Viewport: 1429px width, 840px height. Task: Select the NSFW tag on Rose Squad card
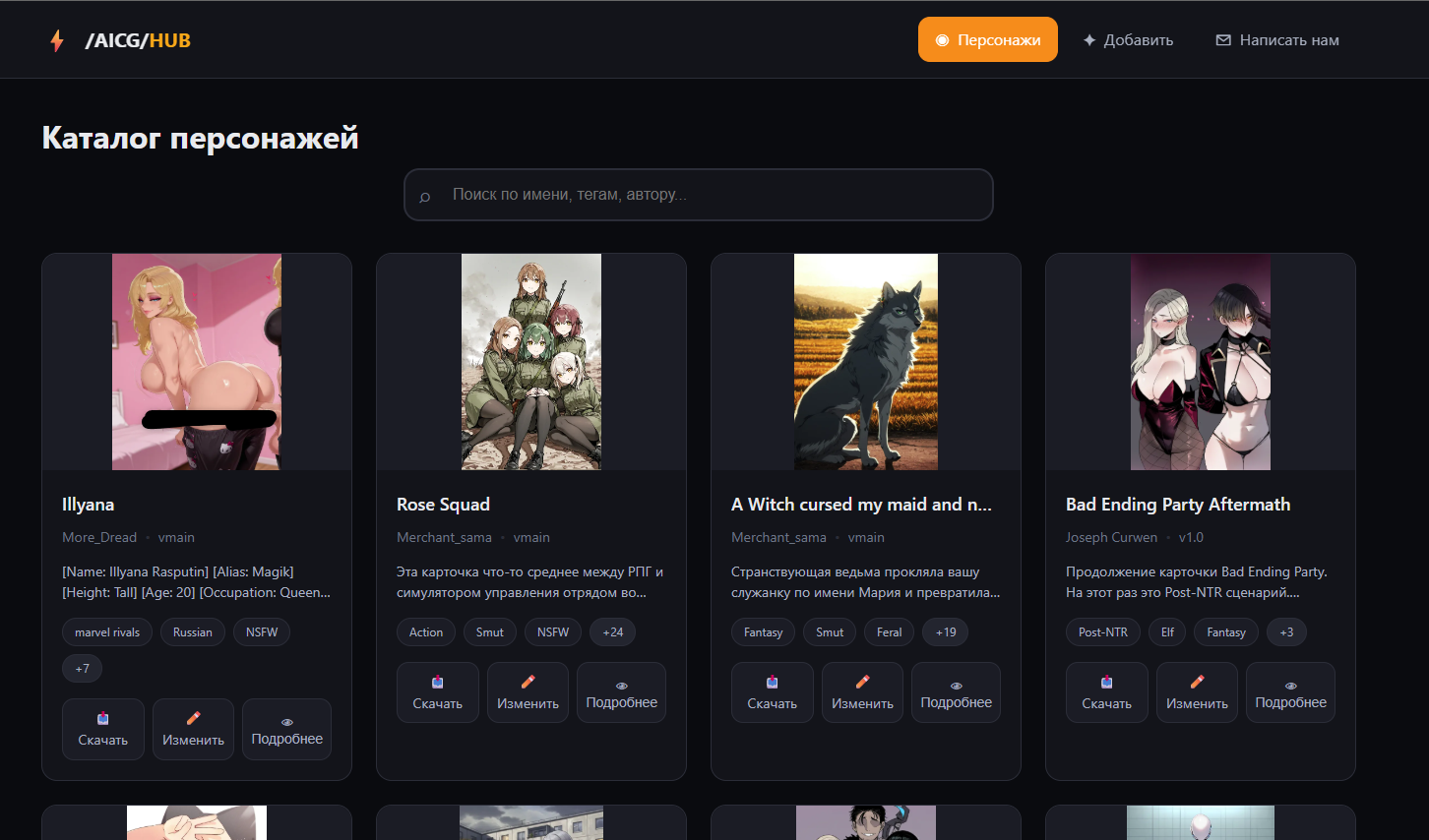553,632
